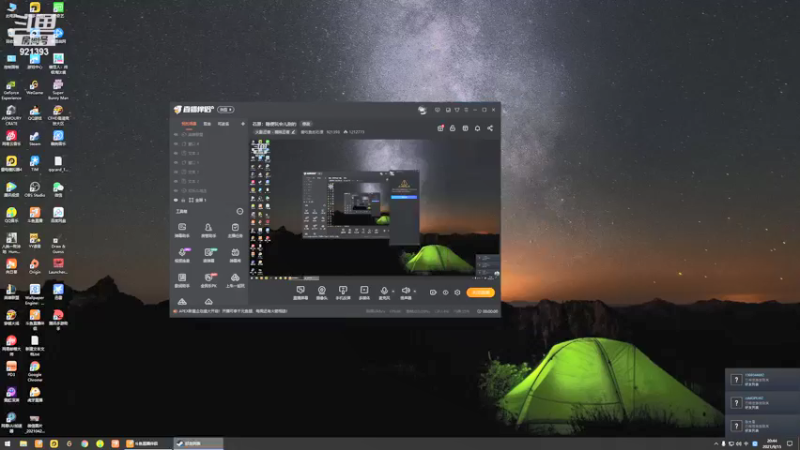Toggle visibility of the first source in the list
Viewport: 800px width, 450px height.
click(x=176, y=135)
